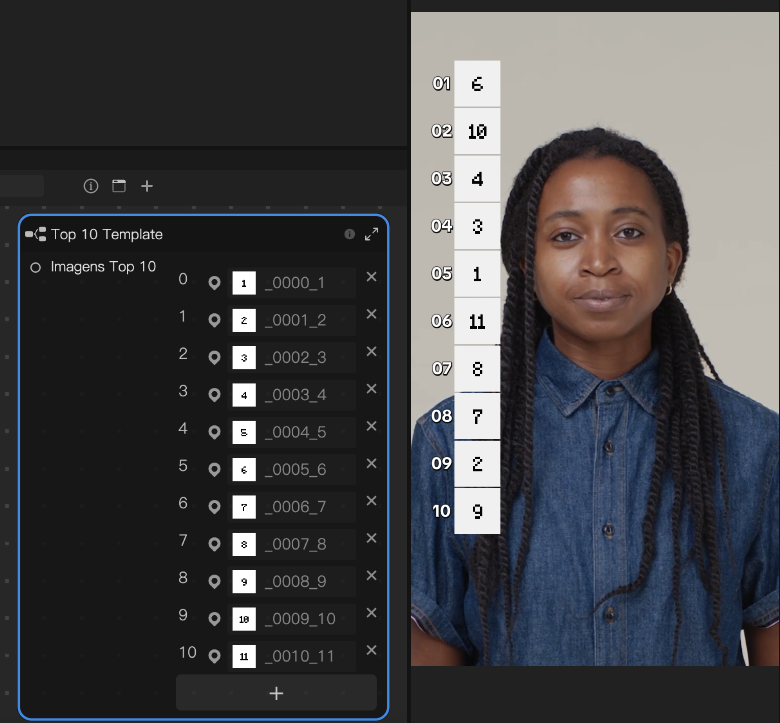Remove the _0000_1 entry from the list
The width and height of the screenshot is (780, 723).
tap(371, 277)
